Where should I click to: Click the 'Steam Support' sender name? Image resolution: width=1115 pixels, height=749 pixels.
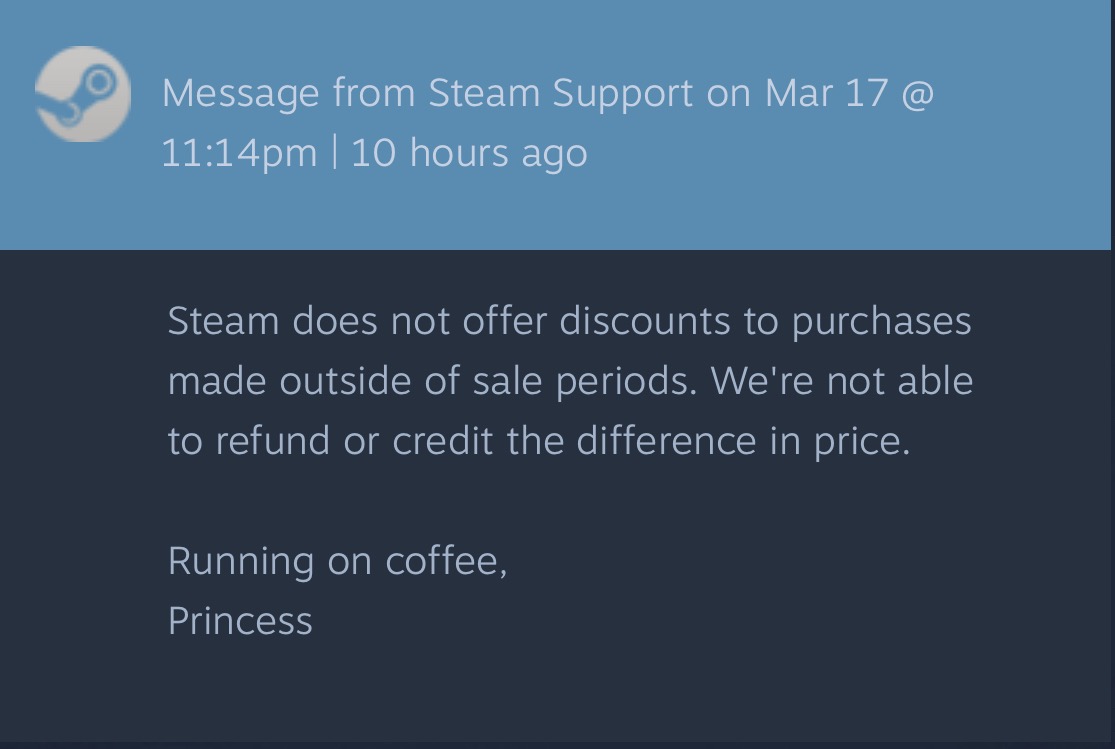(x=559, y=92)
